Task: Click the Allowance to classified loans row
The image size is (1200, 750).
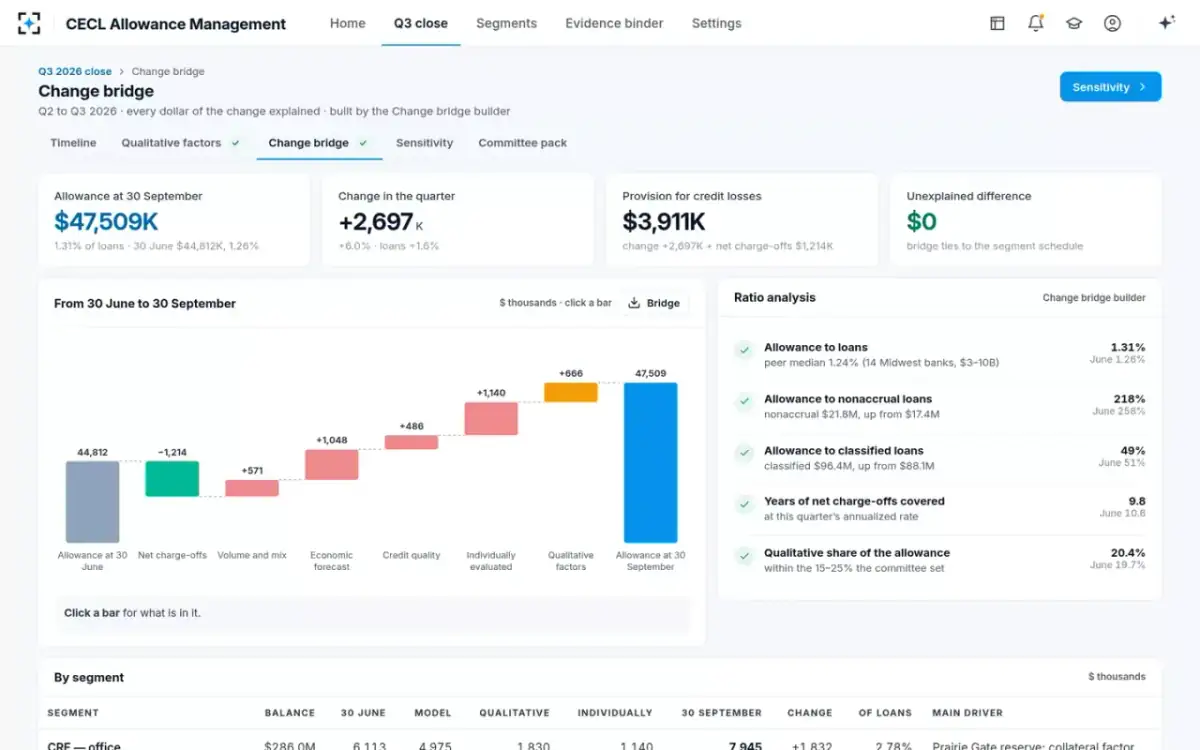Action: 940,457
